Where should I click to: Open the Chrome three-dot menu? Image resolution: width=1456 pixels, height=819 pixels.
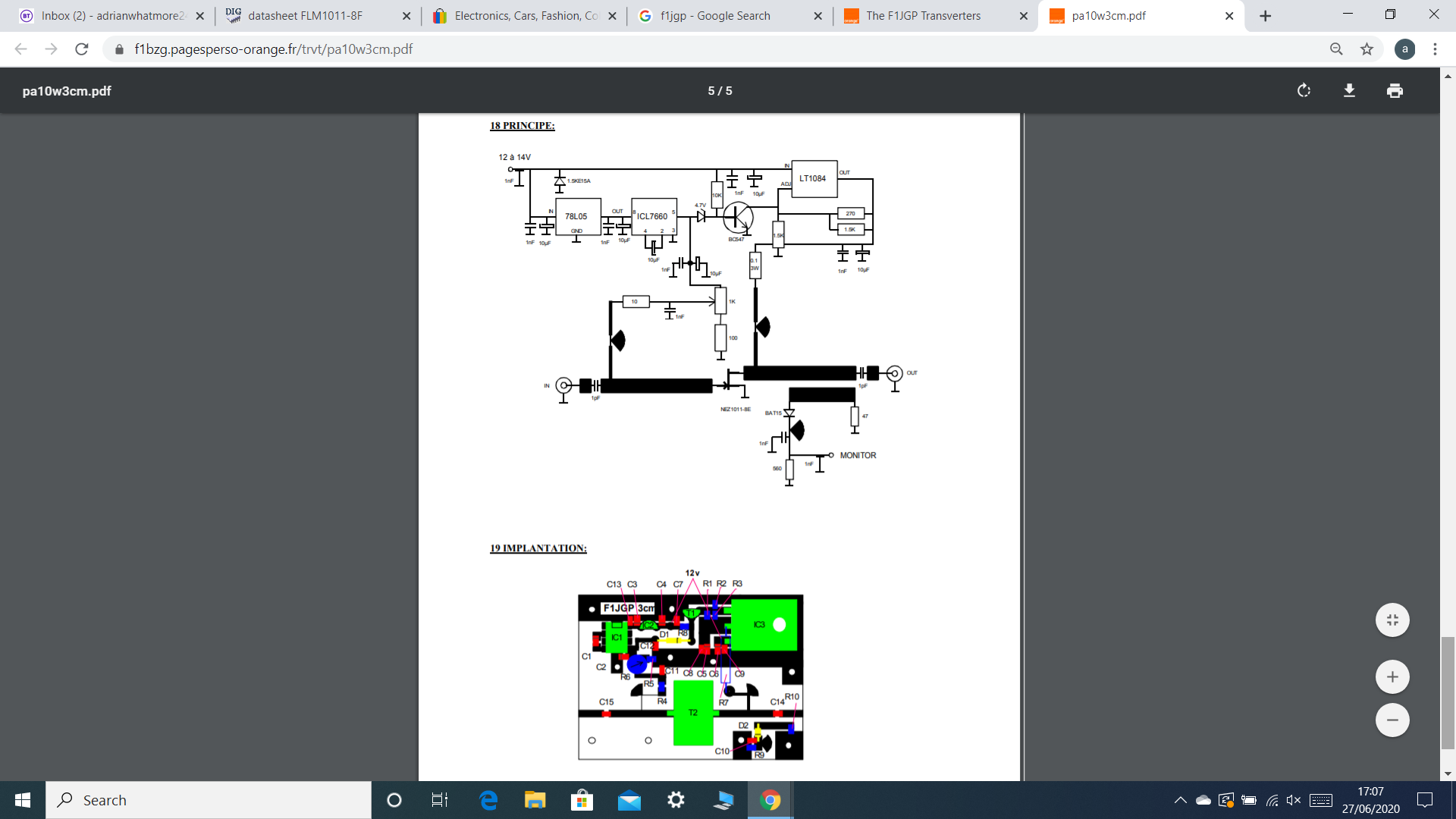pyautogui.click(x=1435, y=49)
